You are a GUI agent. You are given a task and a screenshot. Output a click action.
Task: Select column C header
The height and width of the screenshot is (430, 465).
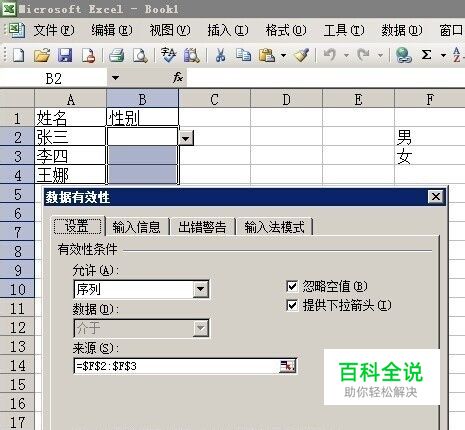(x=214, y=99)
